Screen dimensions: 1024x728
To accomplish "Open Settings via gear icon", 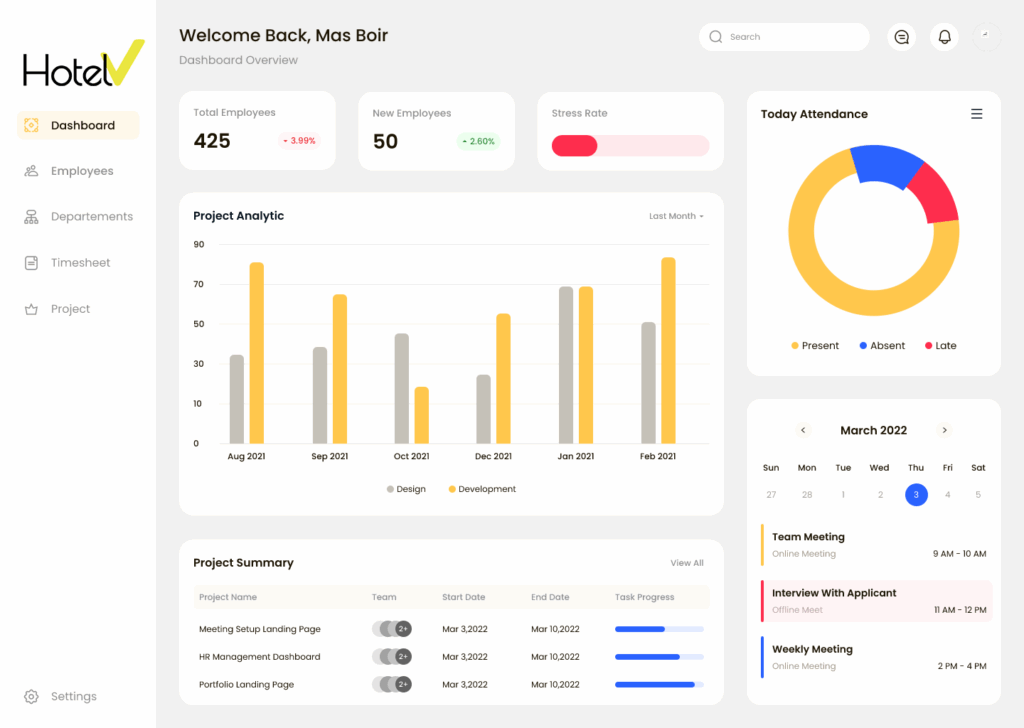I will tap(31, 696).
